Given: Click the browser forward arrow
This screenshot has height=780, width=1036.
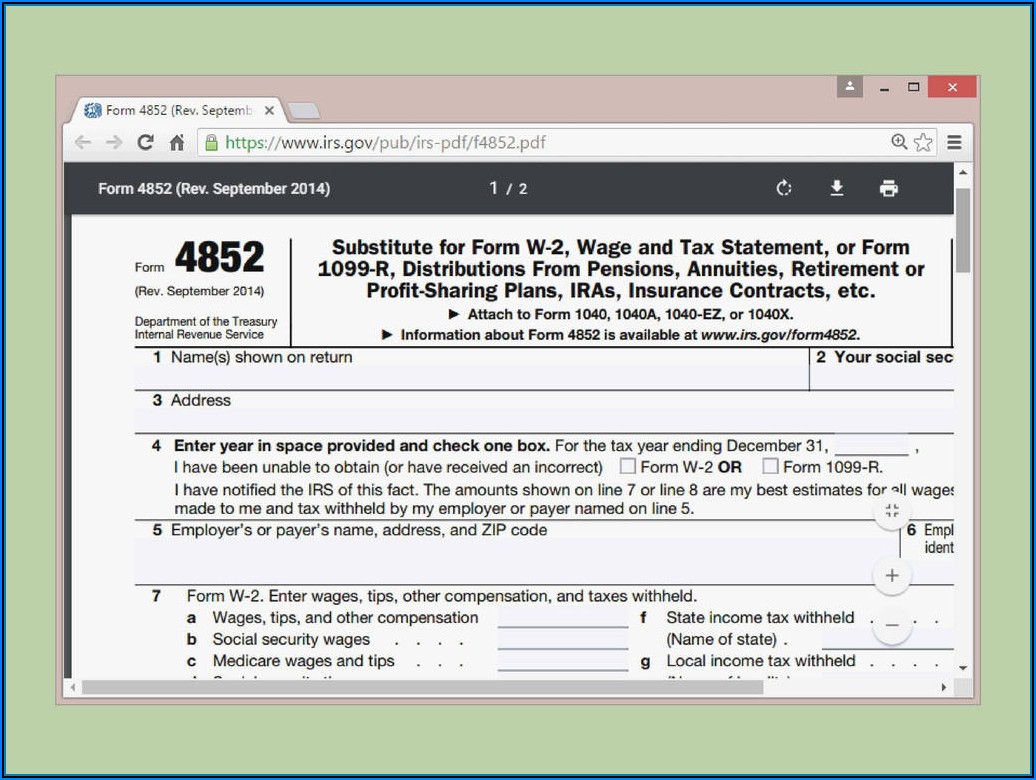Looking at the screenshot, I should [x=114, y=143].
